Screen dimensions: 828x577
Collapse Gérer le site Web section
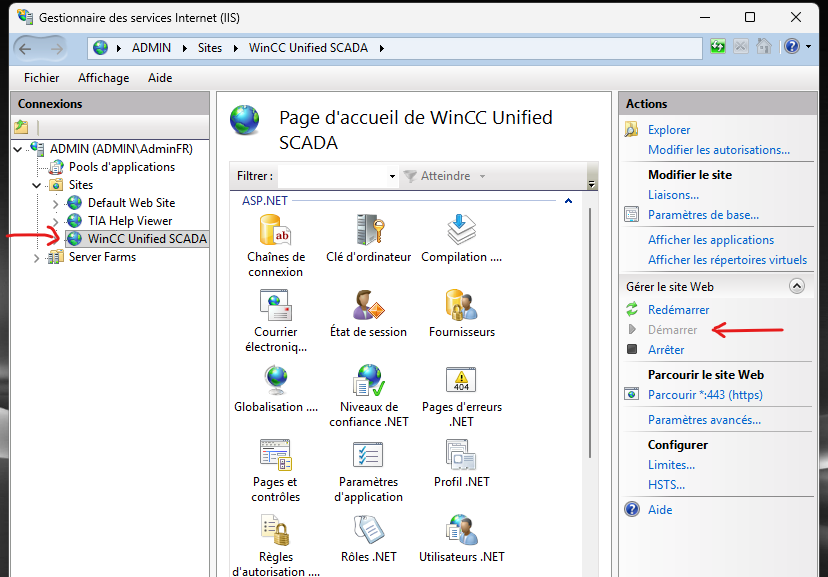click(796, 286)
